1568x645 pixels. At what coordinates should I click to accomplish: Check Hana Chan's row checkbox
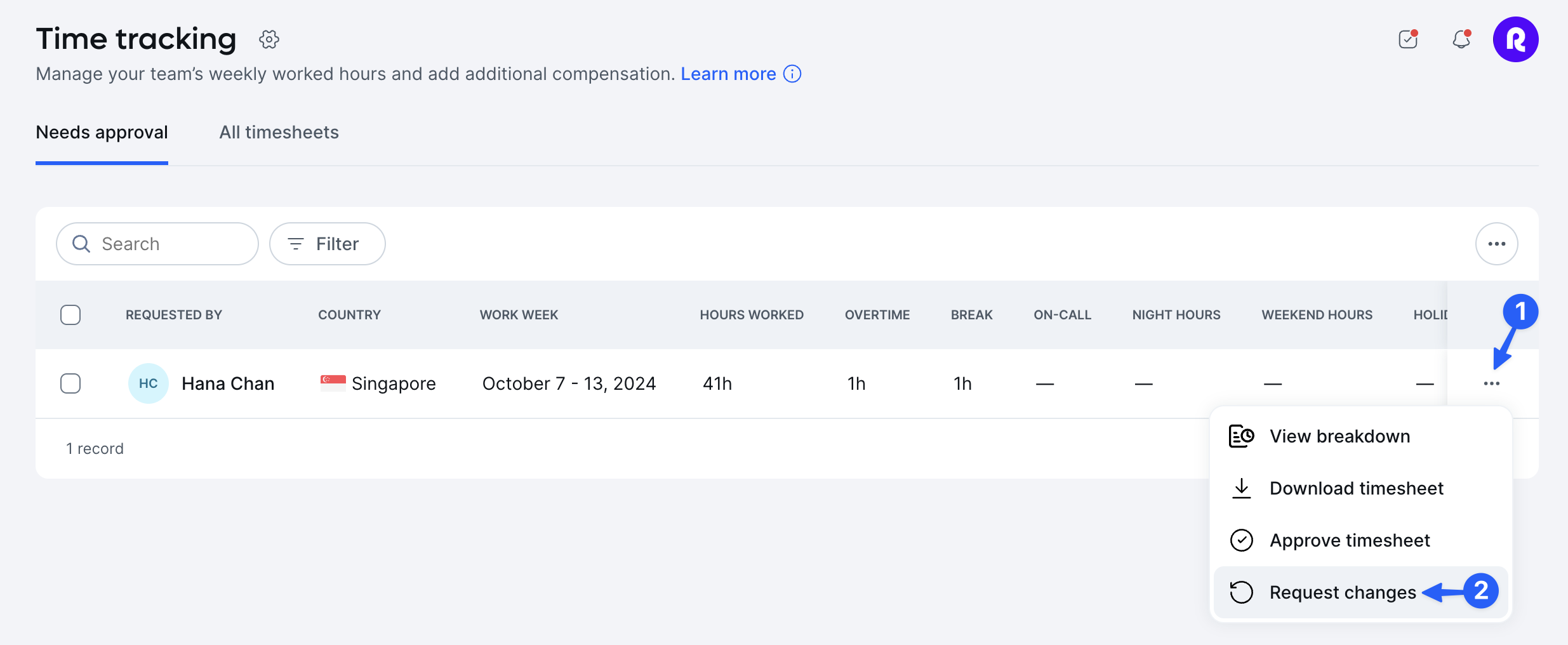tap(70, 383)
